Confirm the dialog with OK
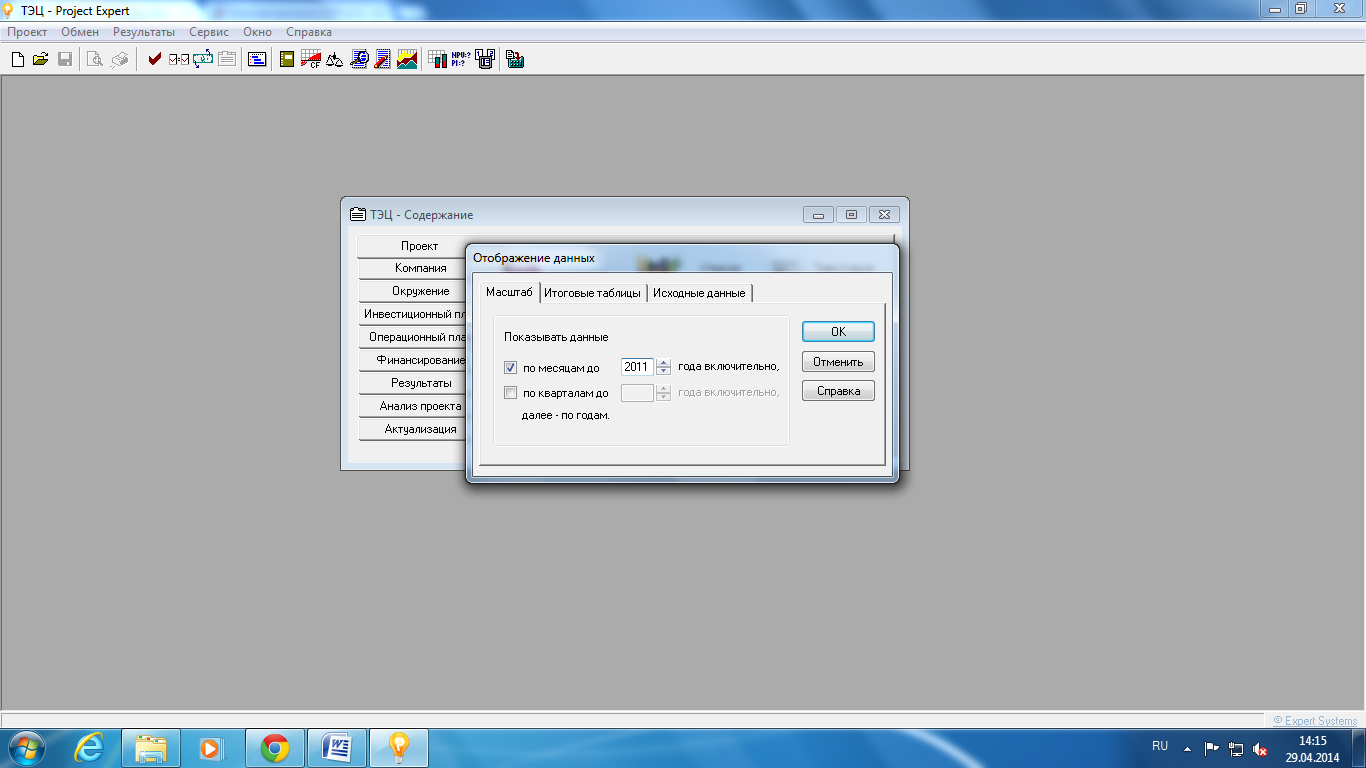1366x768 pixels. coord(838,331)
